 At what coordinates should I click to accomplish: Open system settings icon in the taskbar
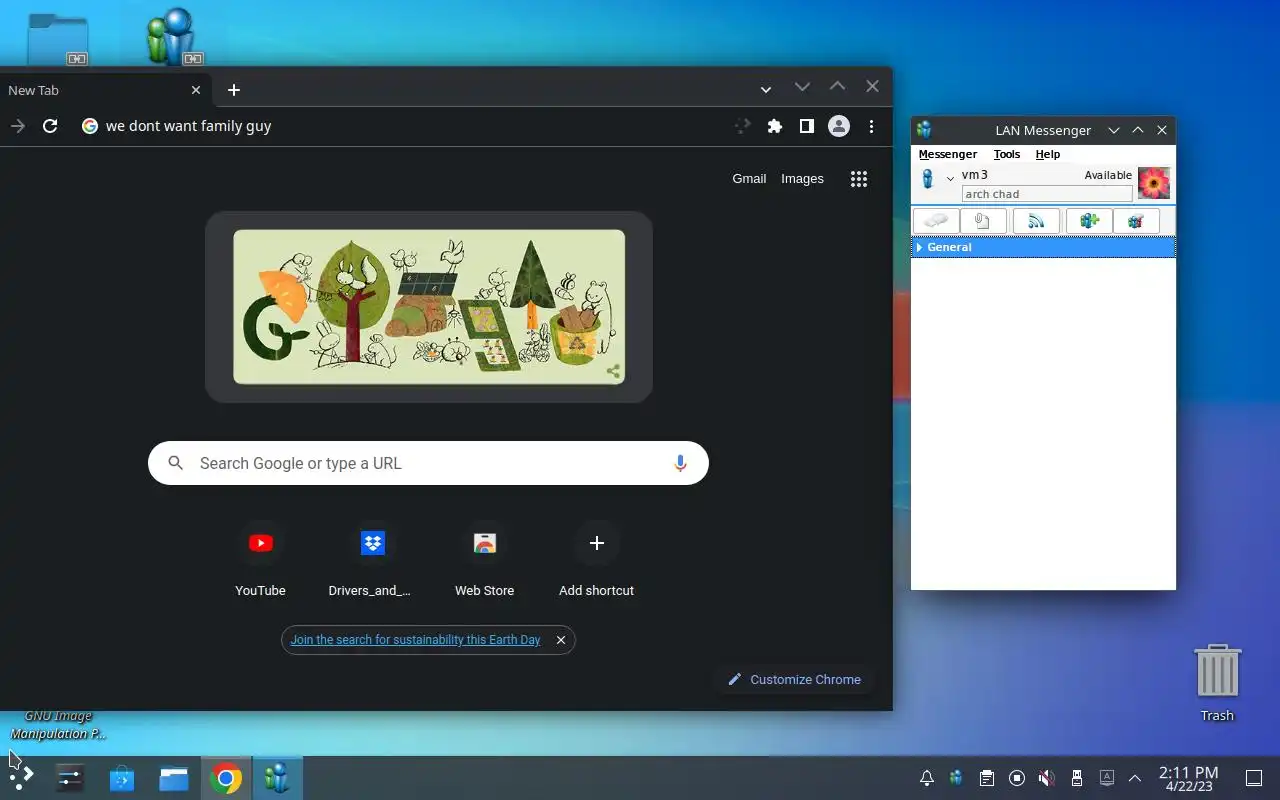pyautogui.click(x=70, y=777)
